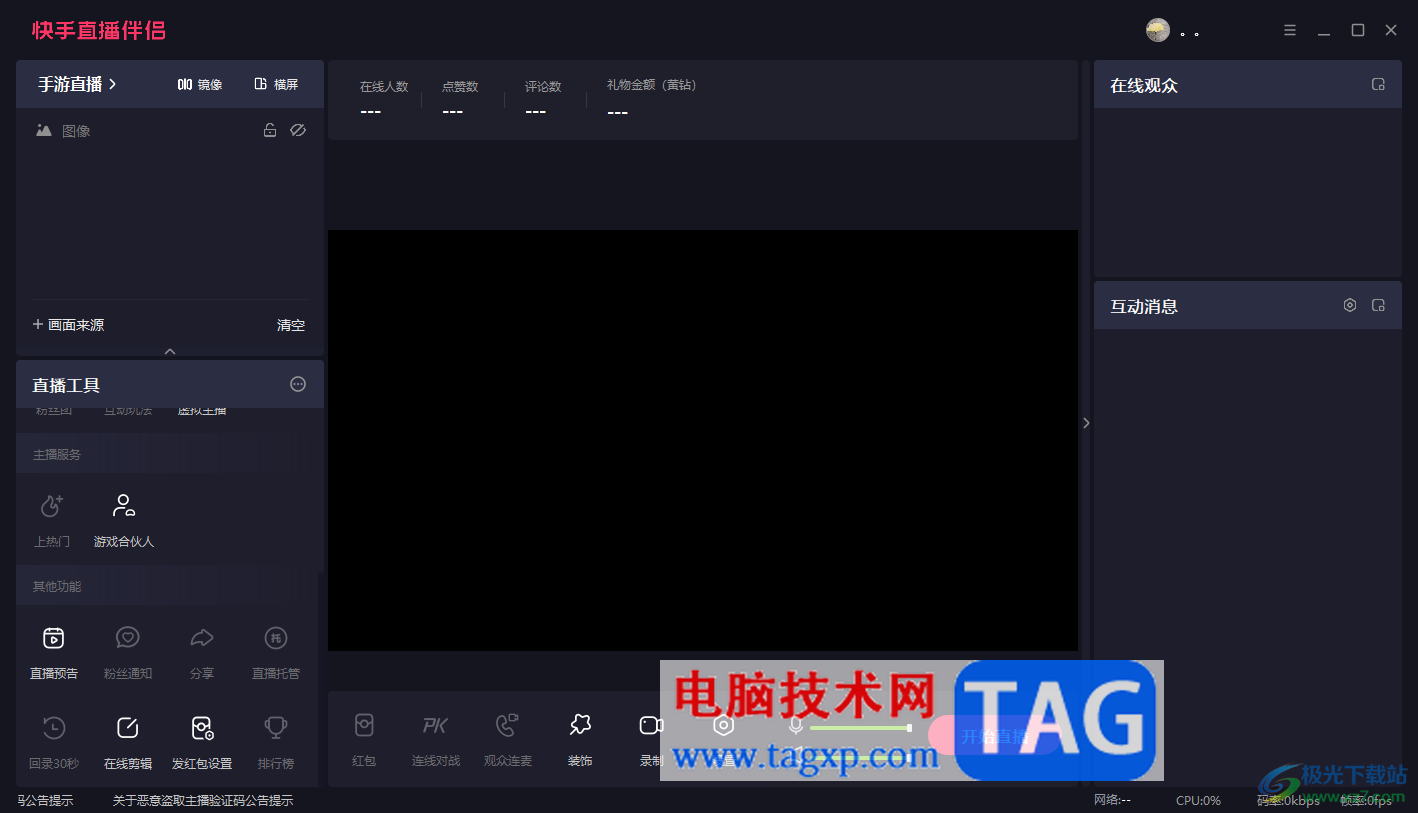Click the 点赞数 stat
1418x813 pixels.
(460, 98)
